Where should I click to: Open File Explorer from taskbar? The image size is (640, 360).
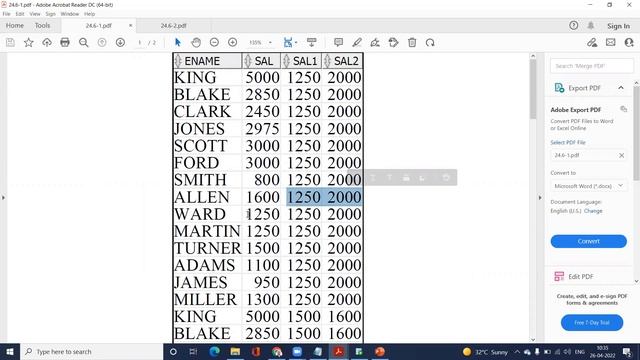235,351
